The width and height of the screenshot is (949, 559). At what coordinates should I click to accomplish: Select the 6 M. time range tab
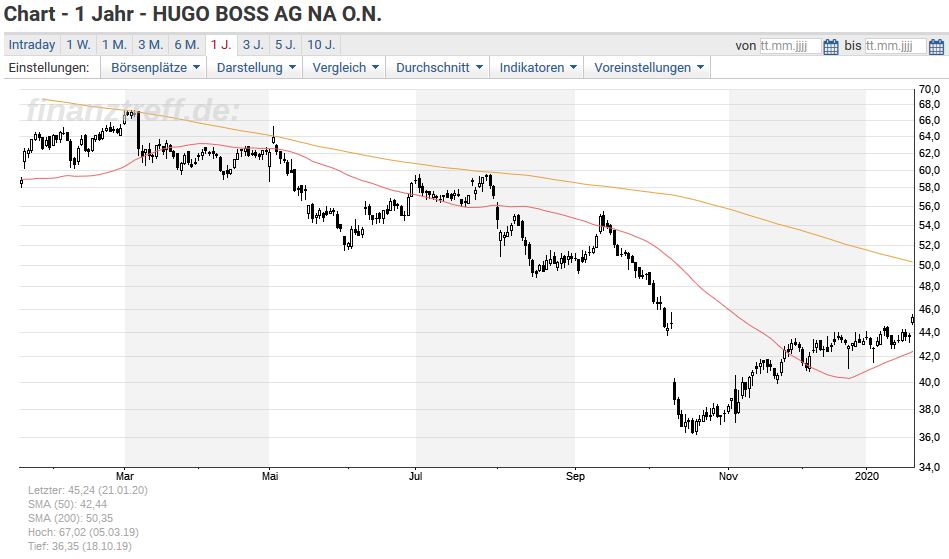186,45
